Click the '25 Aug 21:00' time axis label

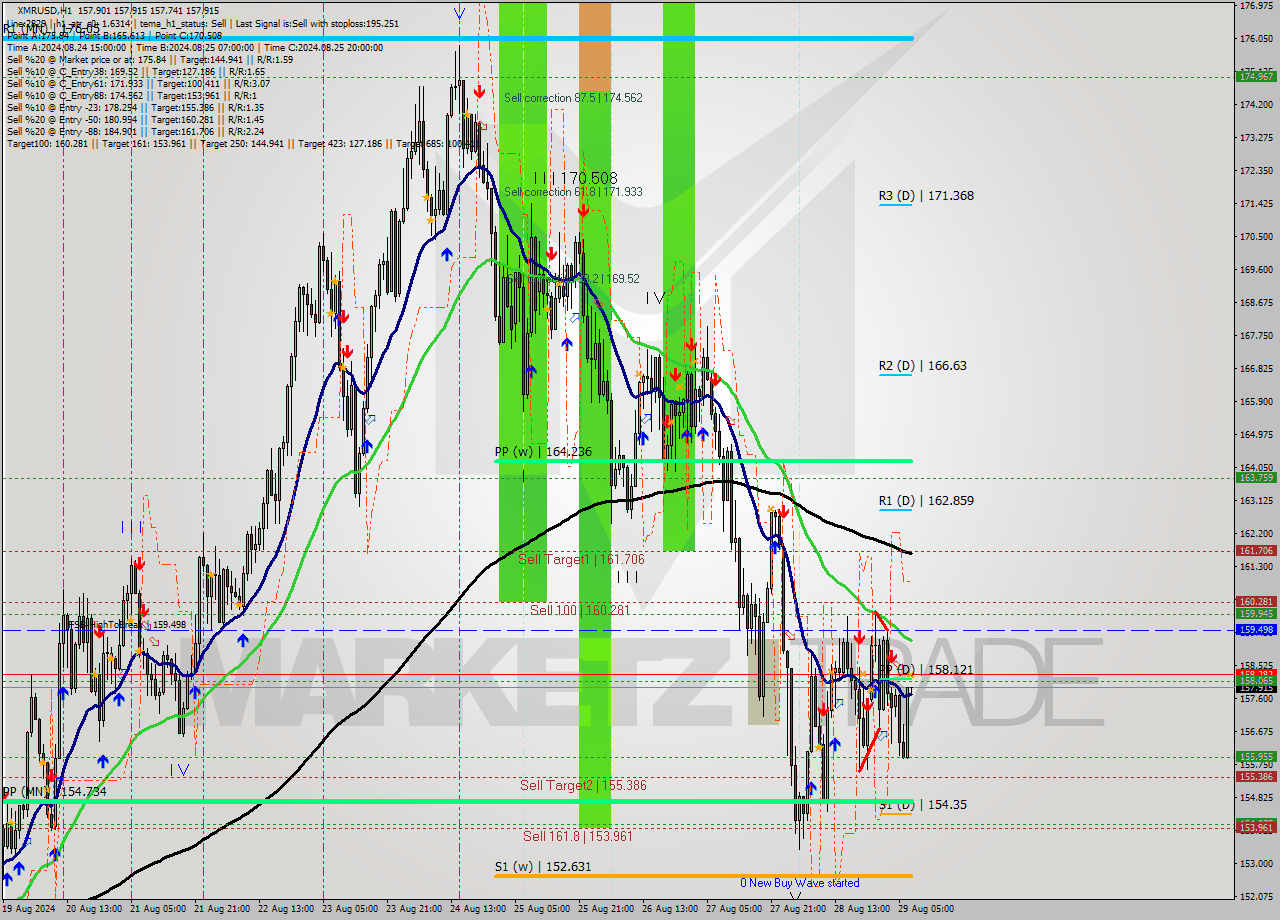click(x=604, y=909)
